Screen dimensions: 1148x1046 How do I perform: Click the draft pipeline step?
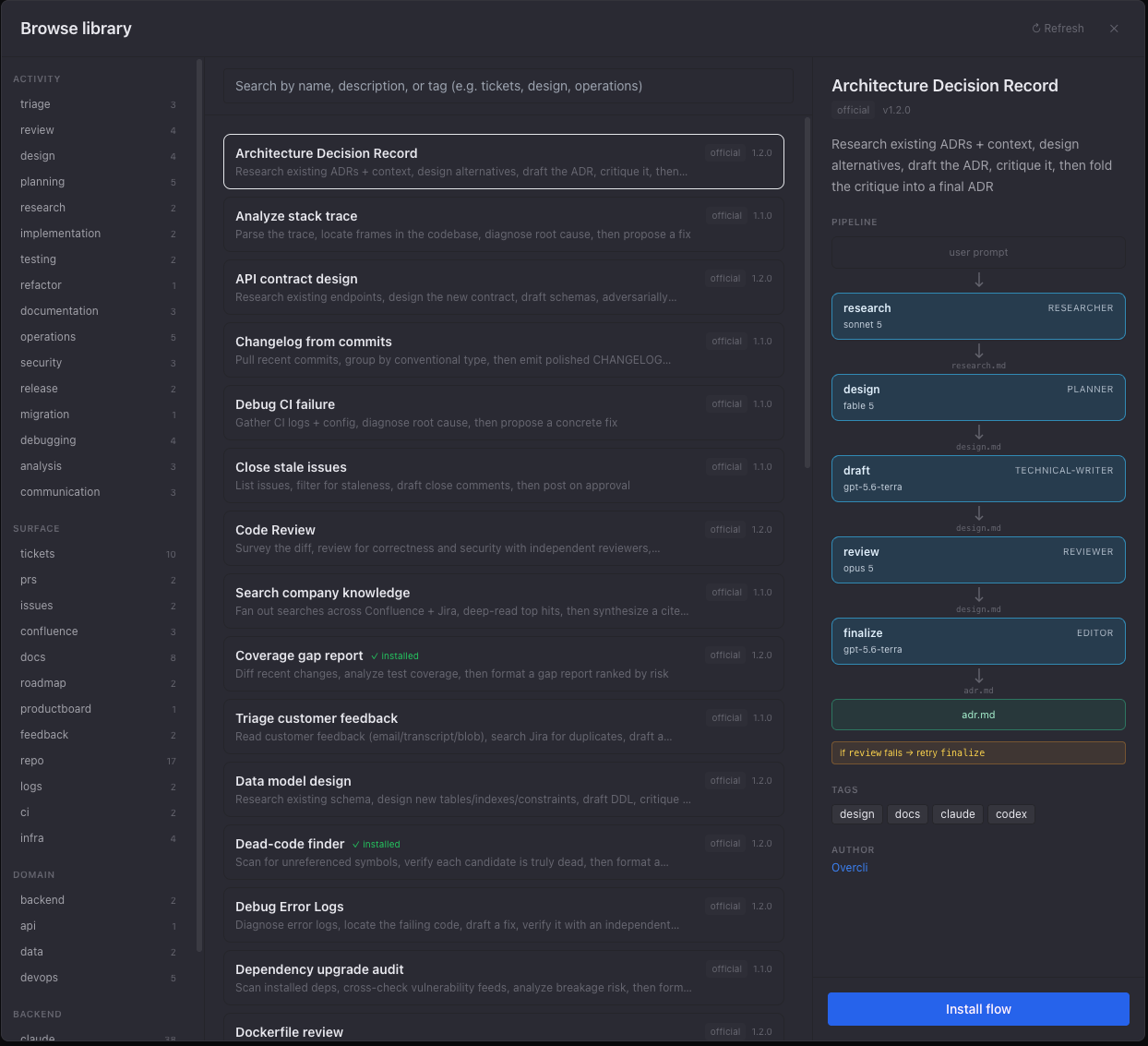(978, 478)
